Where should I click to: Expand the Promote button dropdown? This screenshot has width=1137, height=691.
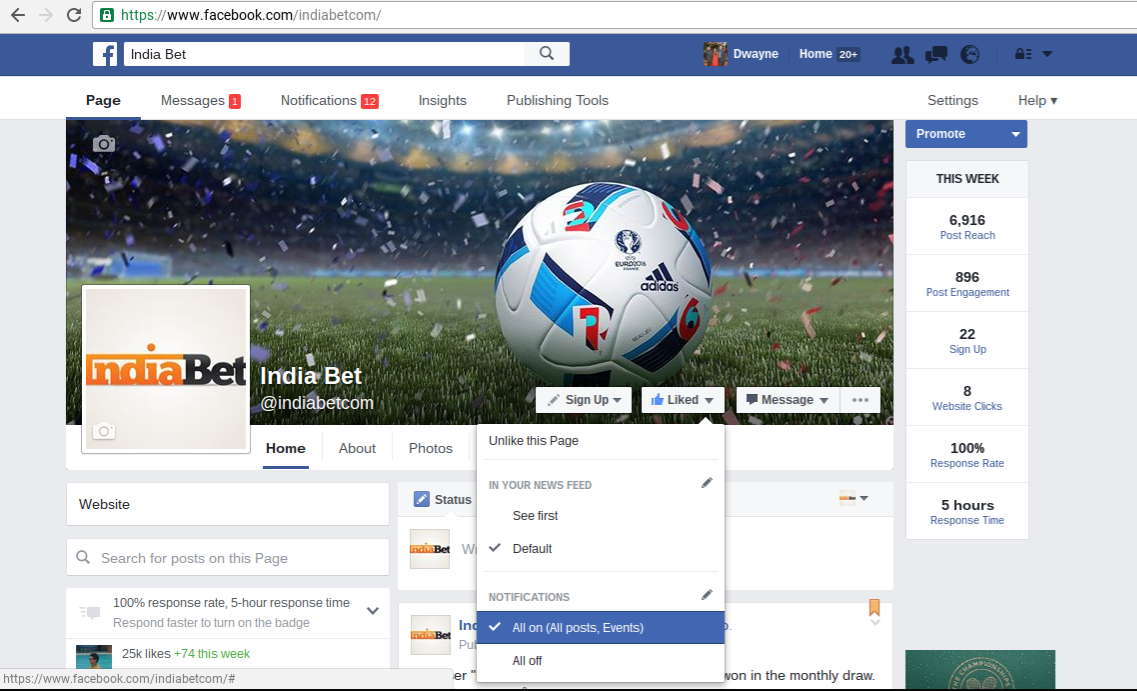[x=1016, y=134]
